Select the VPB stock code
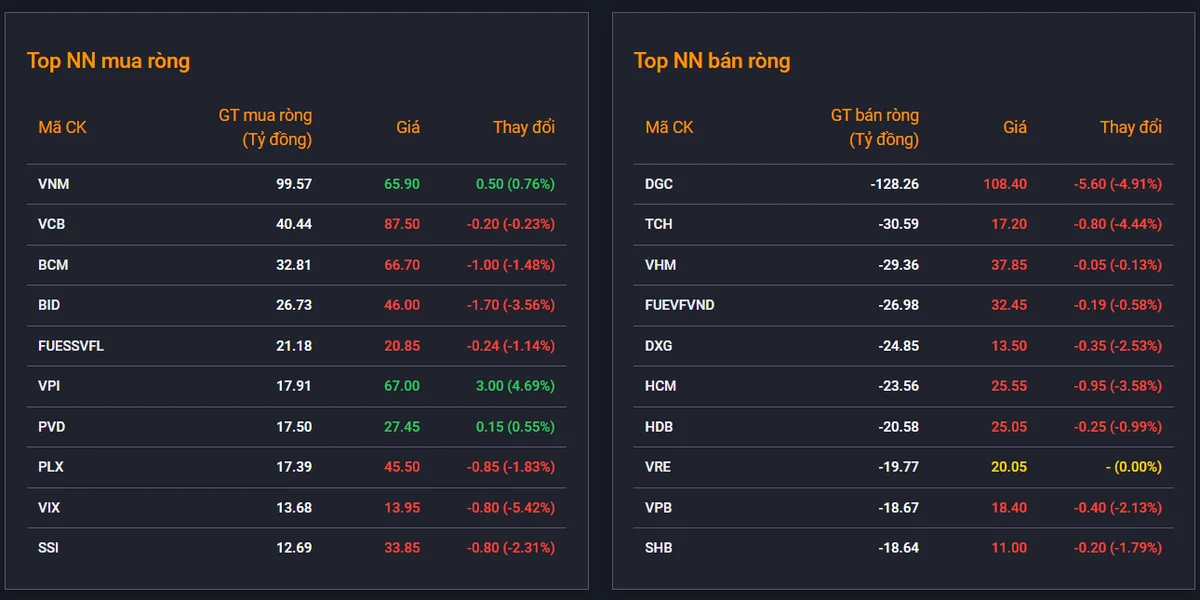The image size is (1200, 600). coord(658,508)
